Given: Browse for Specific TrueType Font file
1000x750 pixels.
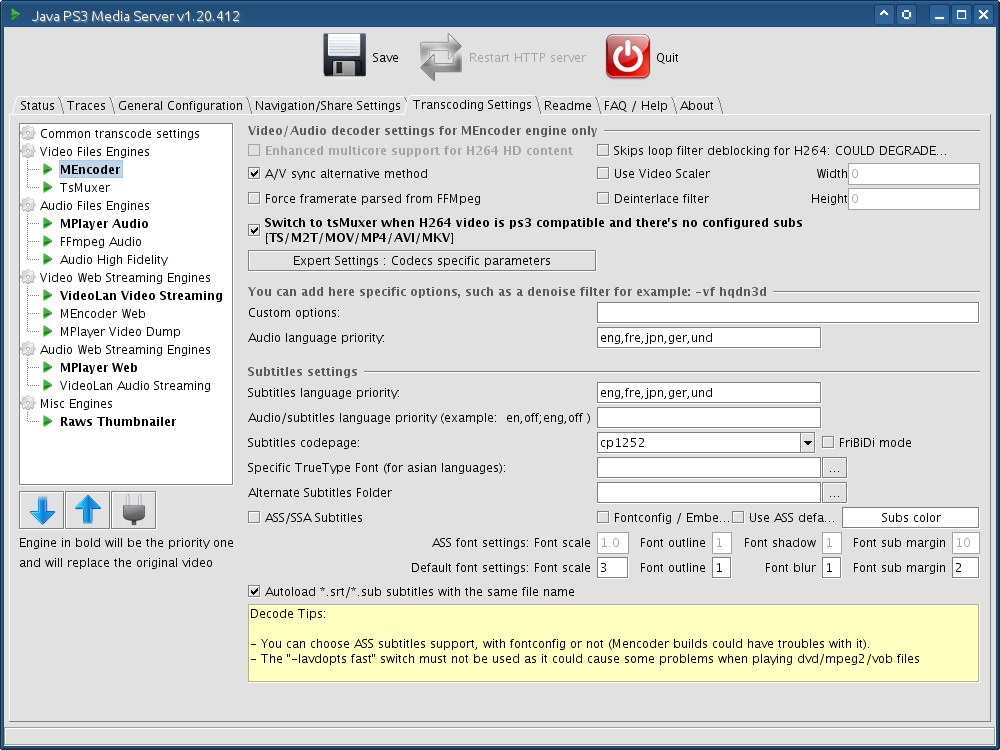Looking at the screenshot, I should click(x=834, y=468).
